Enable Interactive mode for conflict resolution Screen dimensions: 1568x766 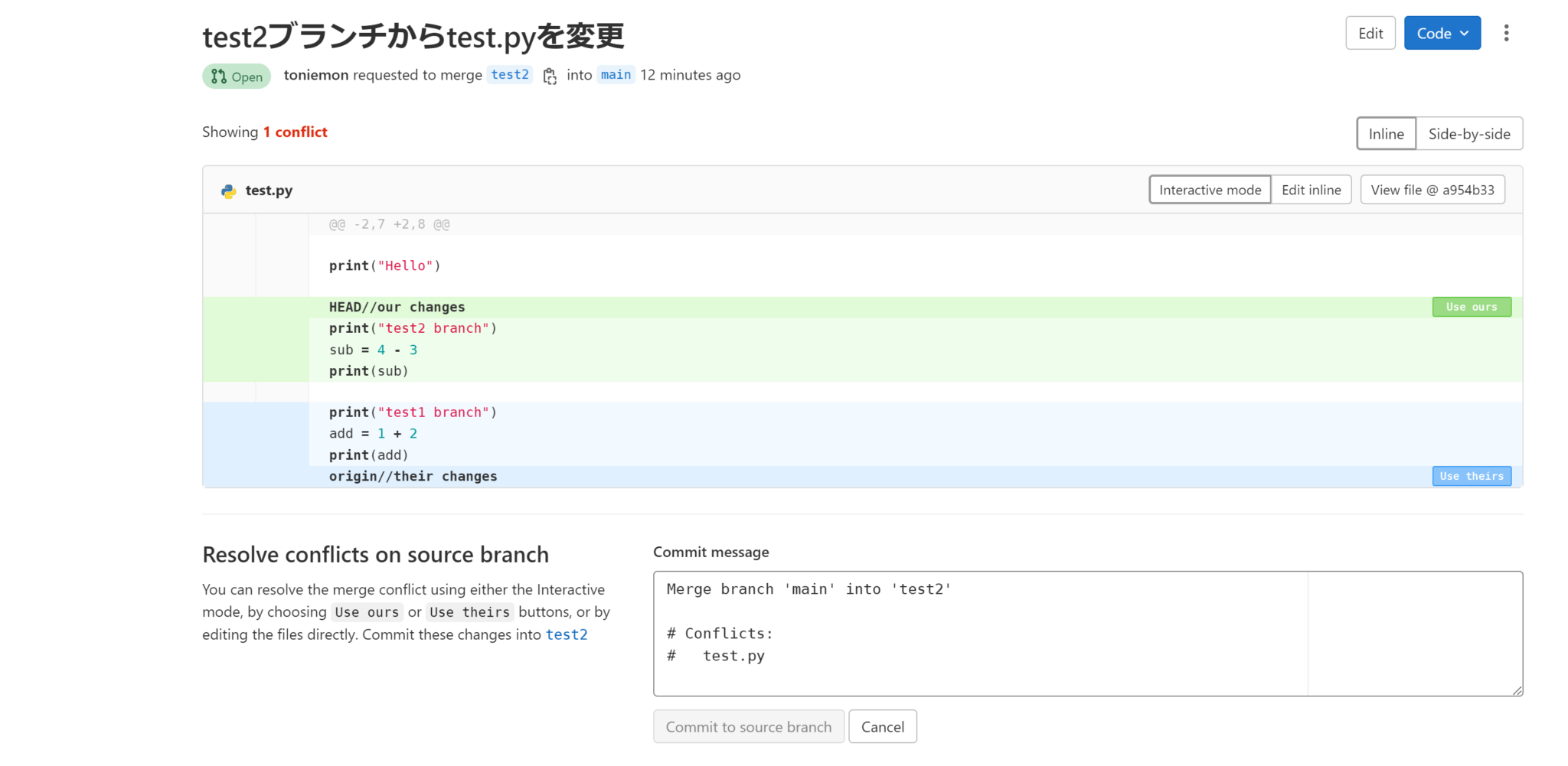tap(1209, 189)
